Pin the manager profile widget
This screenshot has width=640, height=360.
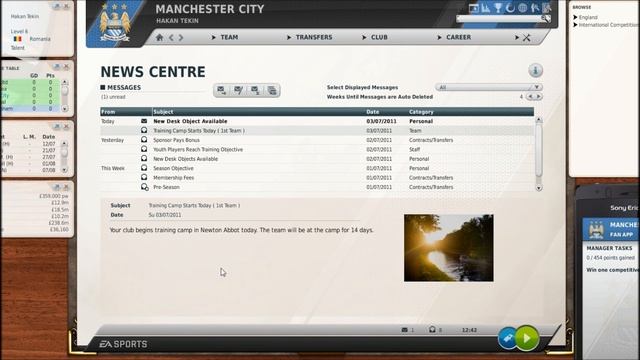pos(57,6)
